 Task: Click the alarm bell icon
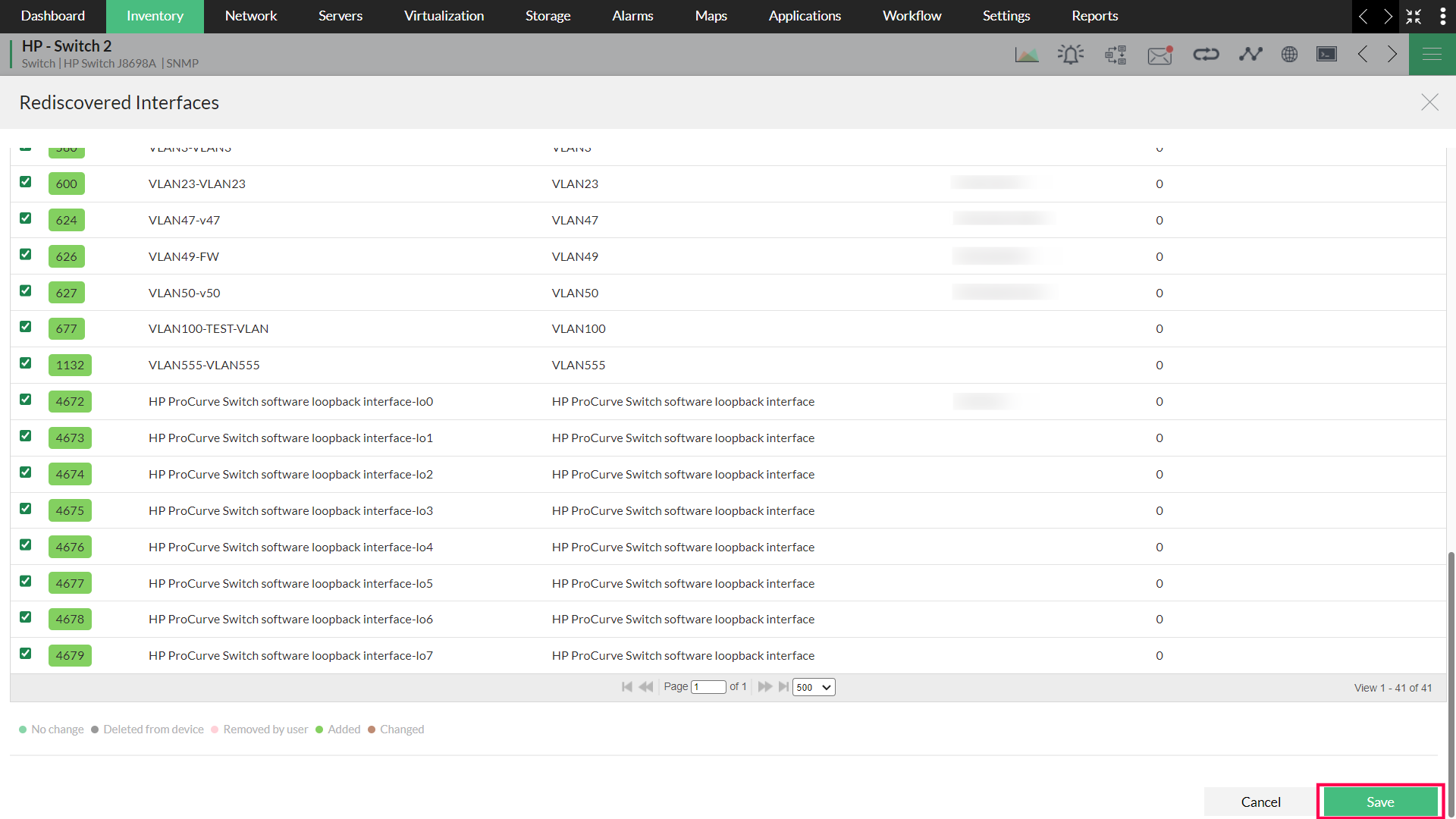(x=1071, y=55)
